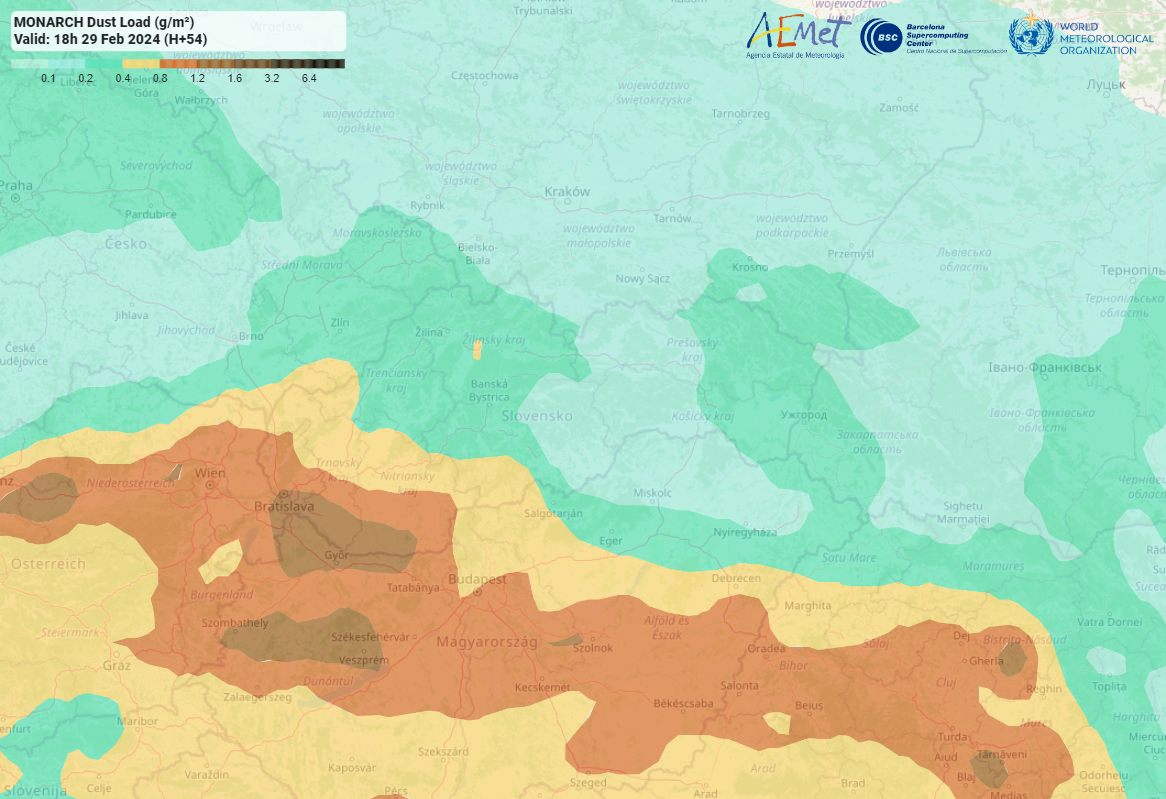Screen dimensions: 1166x799
Task: Click the Kraków city label
Action: (567, 192)
